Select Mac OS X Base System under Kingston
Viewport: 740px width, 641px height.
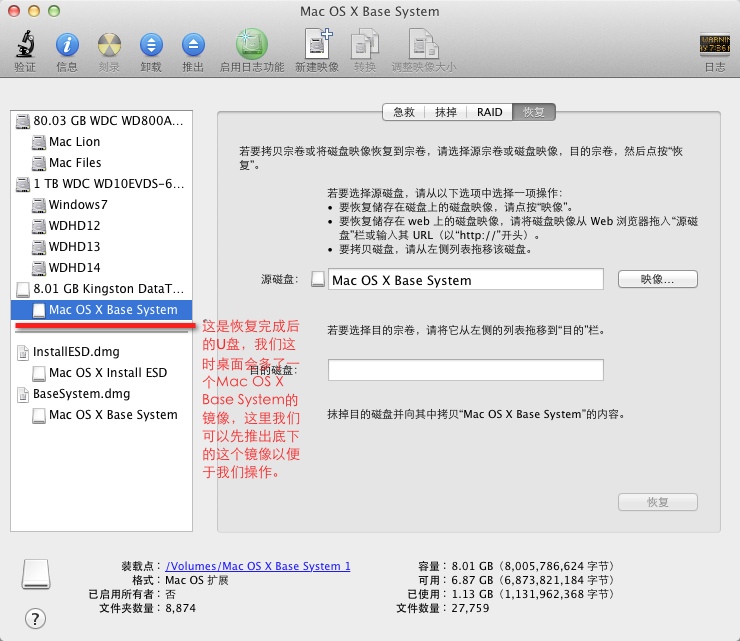101,310
